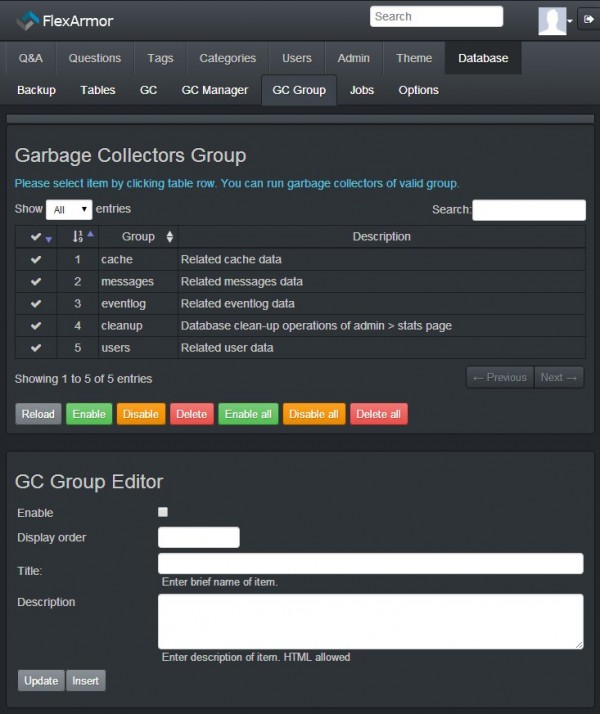Click the checkmark icon in cache row
This screenshot has height=714, width=600.
(x=36, y=259)
